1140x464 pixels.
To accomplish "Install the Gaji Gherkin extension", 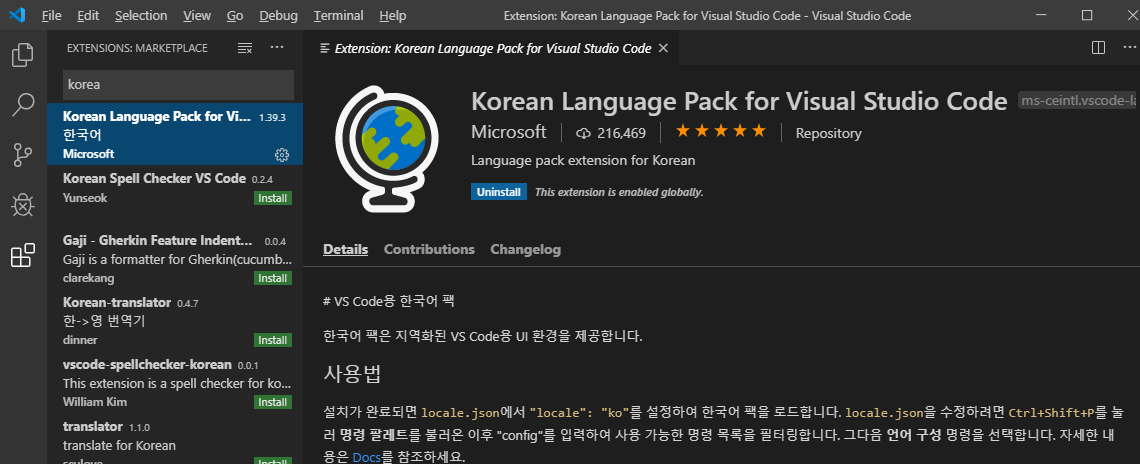I will pyautogui.click(x=273, y=279).
